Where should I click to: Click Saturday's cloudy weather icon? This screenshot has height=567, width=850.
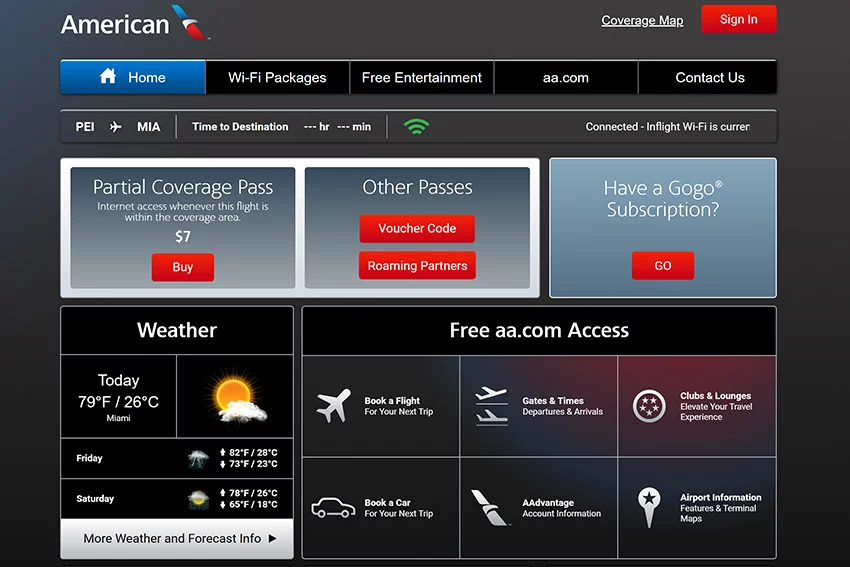point(198,499)
